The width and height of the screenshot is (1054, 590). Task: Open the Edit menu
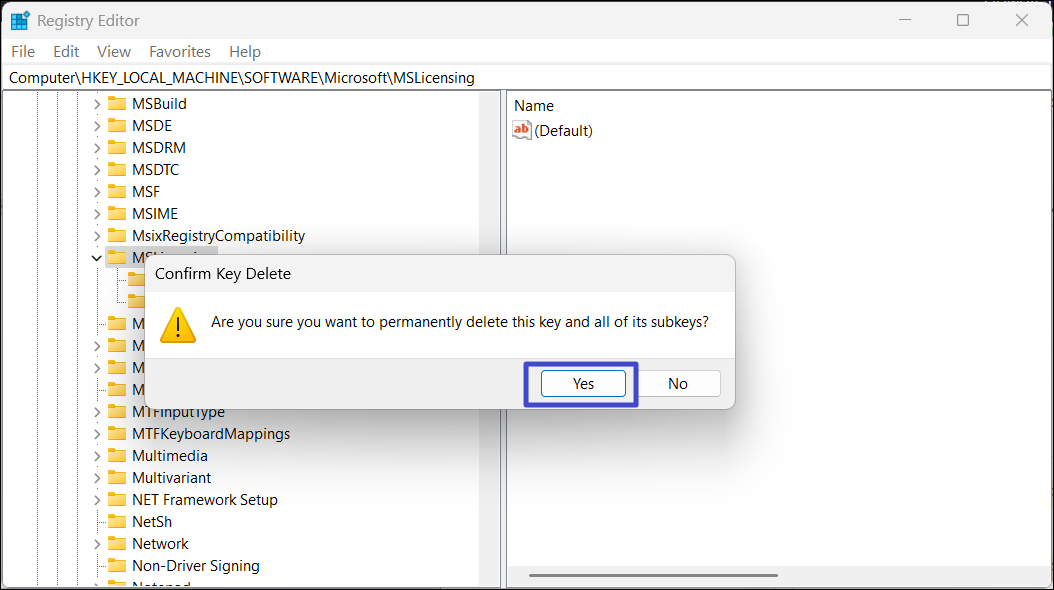tap(66, 52)
